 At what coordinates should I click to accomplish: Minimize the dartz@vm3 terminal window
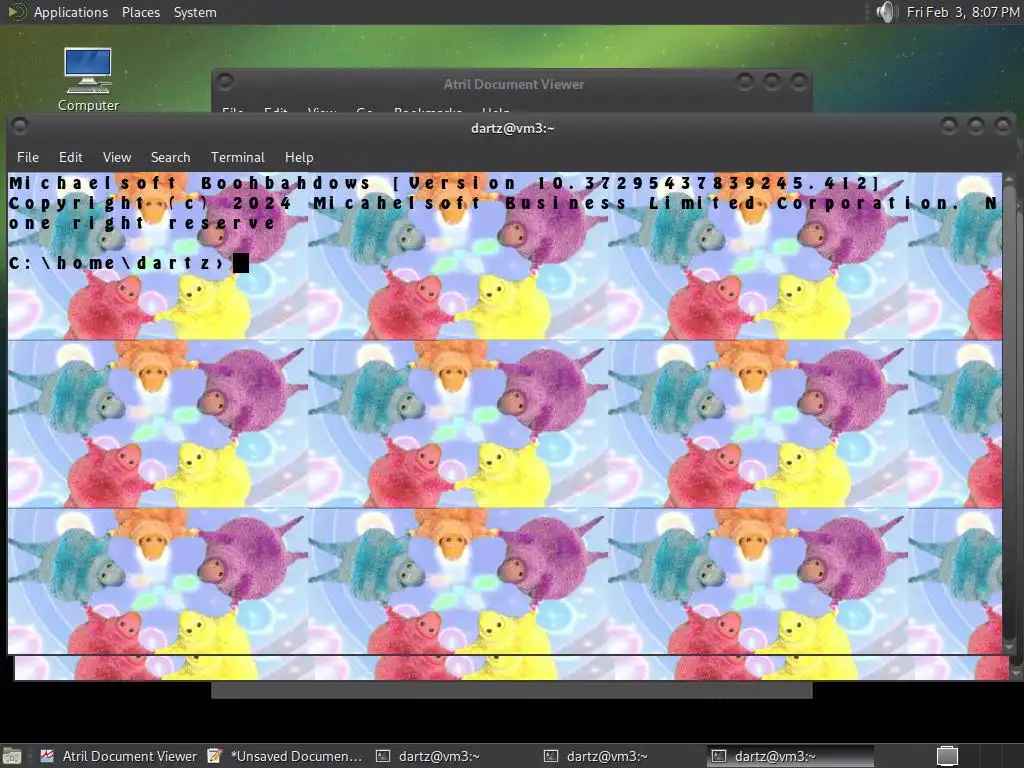click(x=949, y=125)
